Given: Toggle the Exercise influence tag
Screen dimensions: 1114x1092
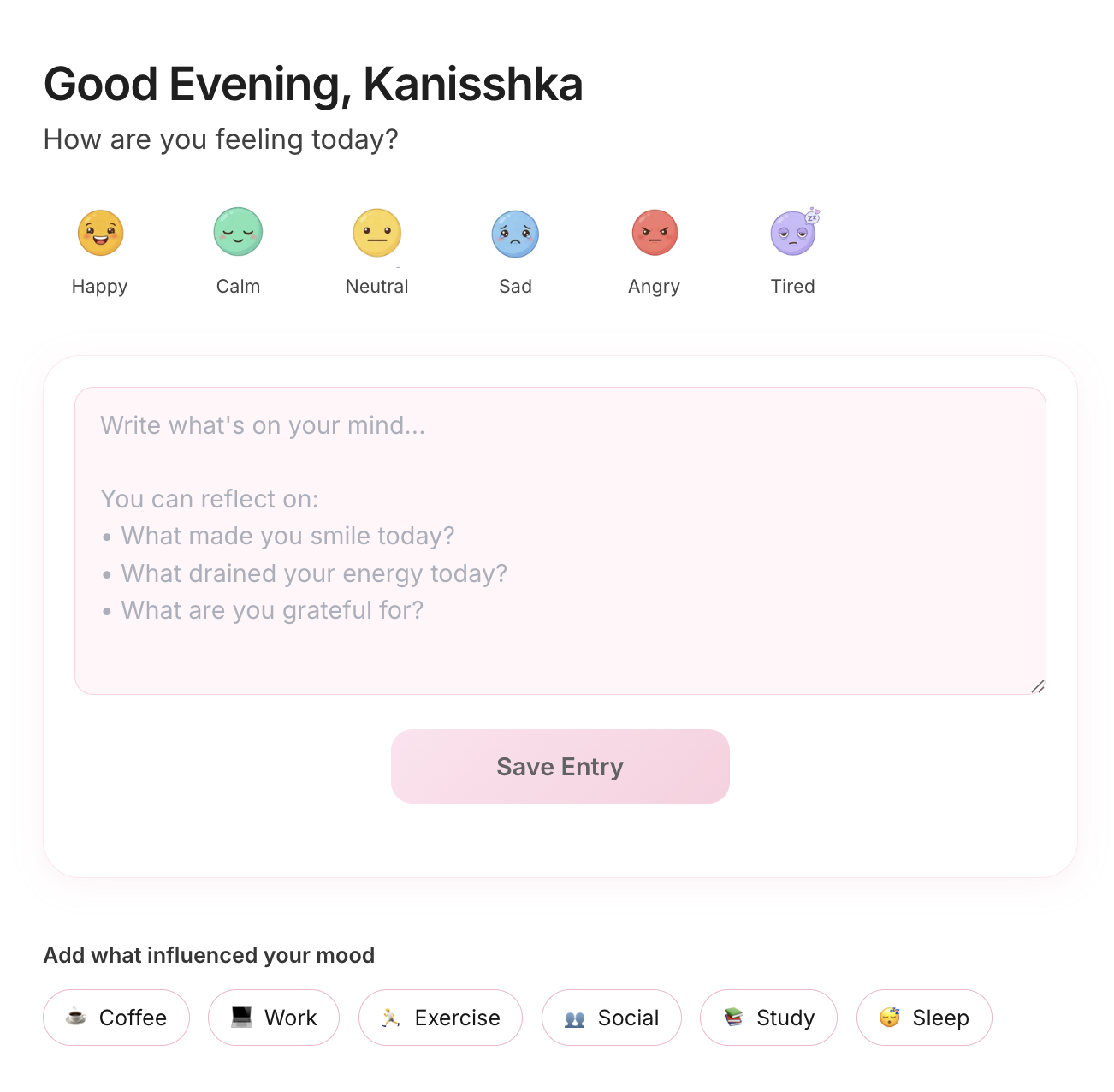Looking at the screenshot, I should 440,1018.
